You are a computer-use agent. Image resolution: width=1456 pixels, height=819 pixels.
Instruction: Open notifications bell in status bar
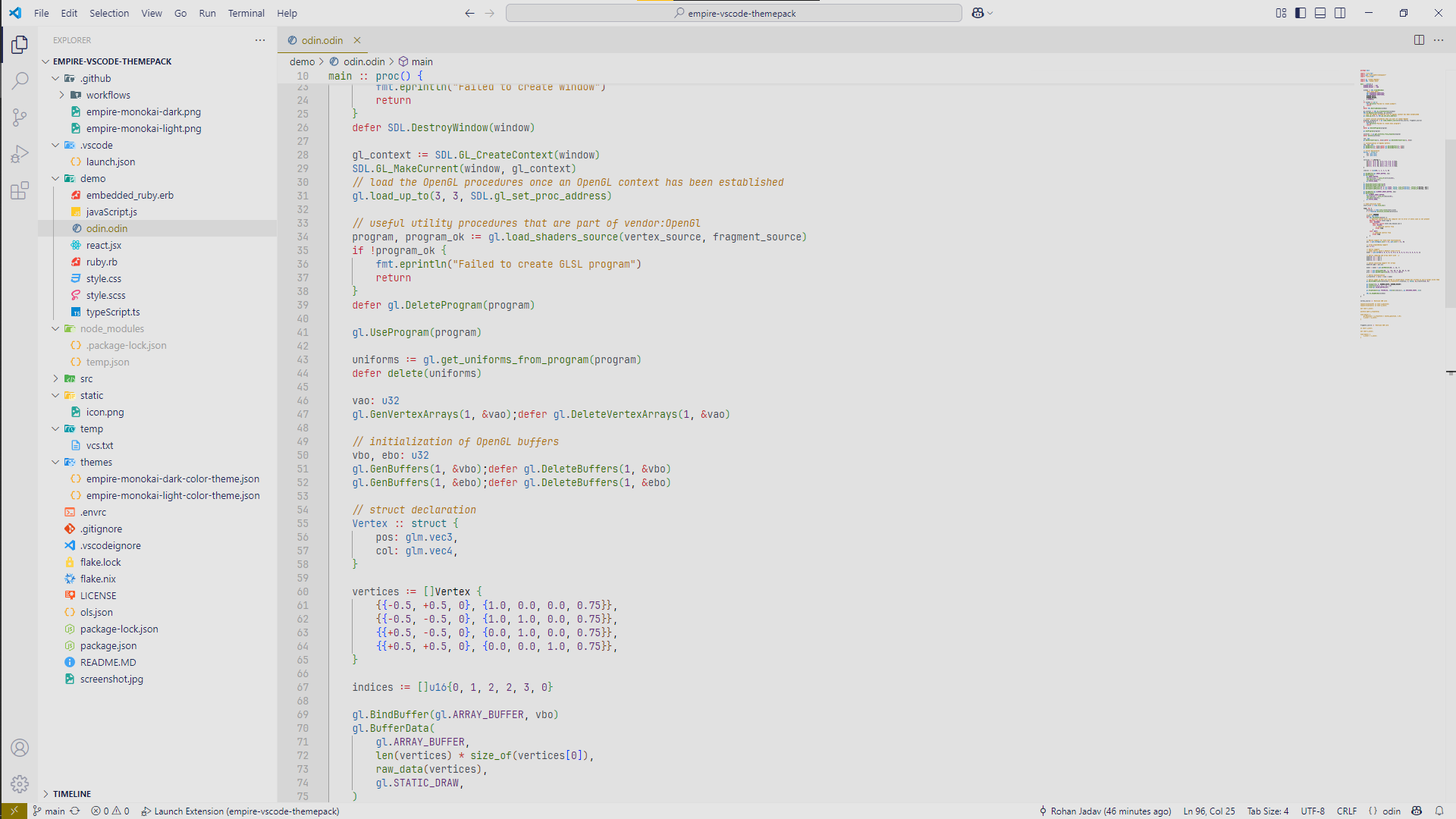pyautogui.click(x=1439, y=811)
